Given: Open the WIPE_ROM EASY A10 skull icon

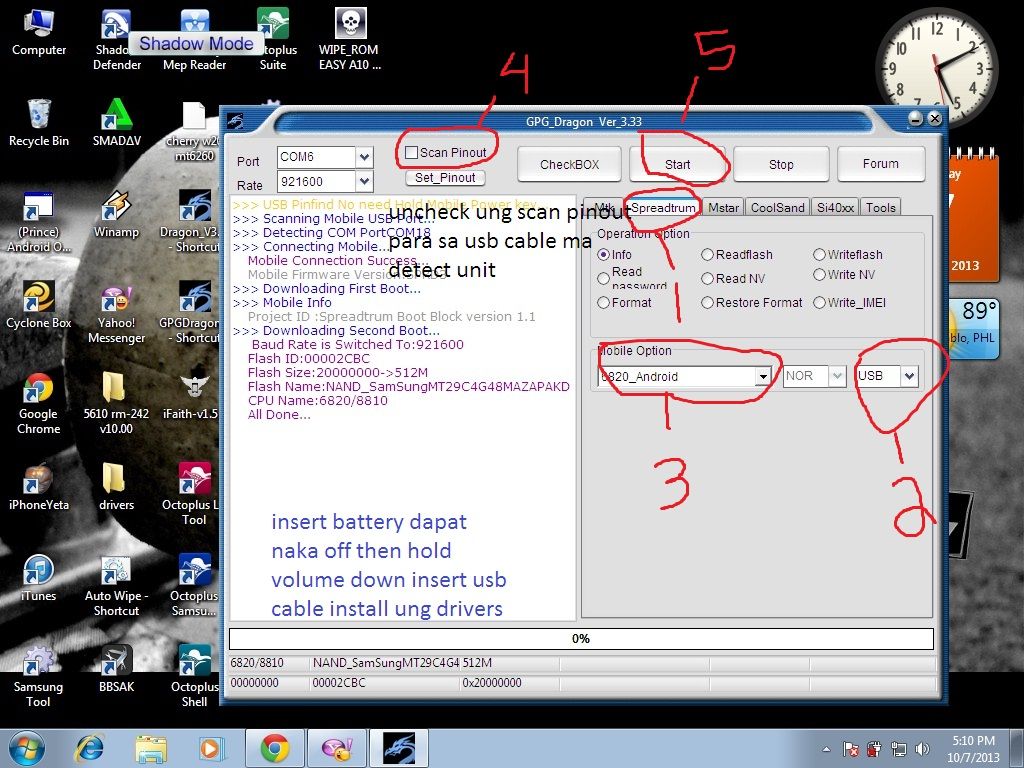Looking at the screenshot, I should click(349, 39).
